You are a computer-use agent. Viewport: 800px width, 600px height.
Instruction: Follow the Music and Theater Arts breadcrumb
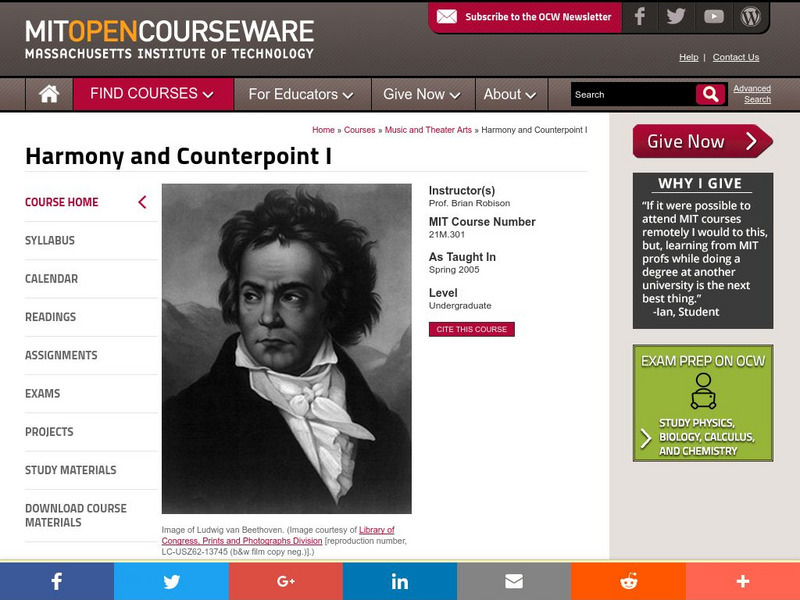[x=428, y=130]
